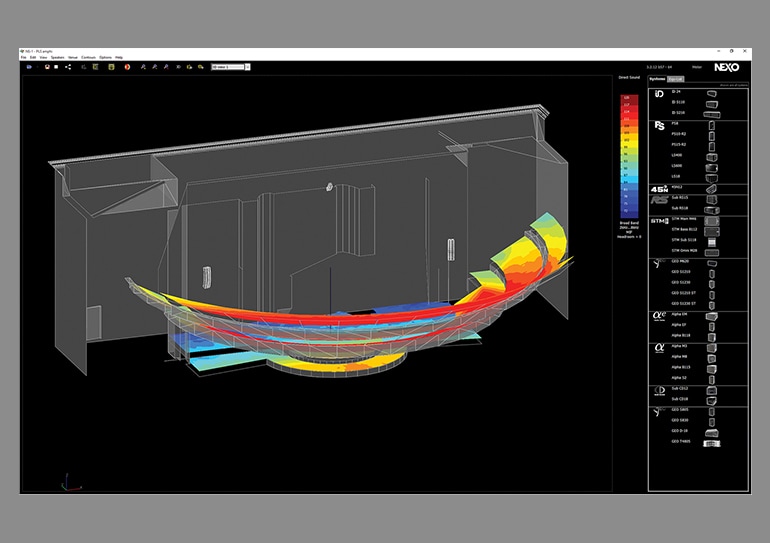
Task: Choose the GEO T4805 array icon
Action: click(712, 441)
